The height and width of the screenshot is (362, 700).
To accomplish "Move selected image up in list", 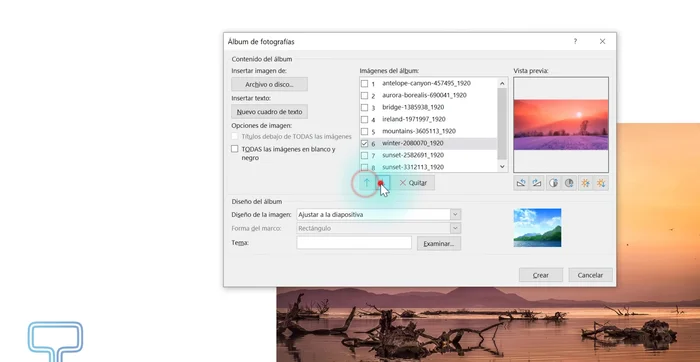I will [367, 183].
